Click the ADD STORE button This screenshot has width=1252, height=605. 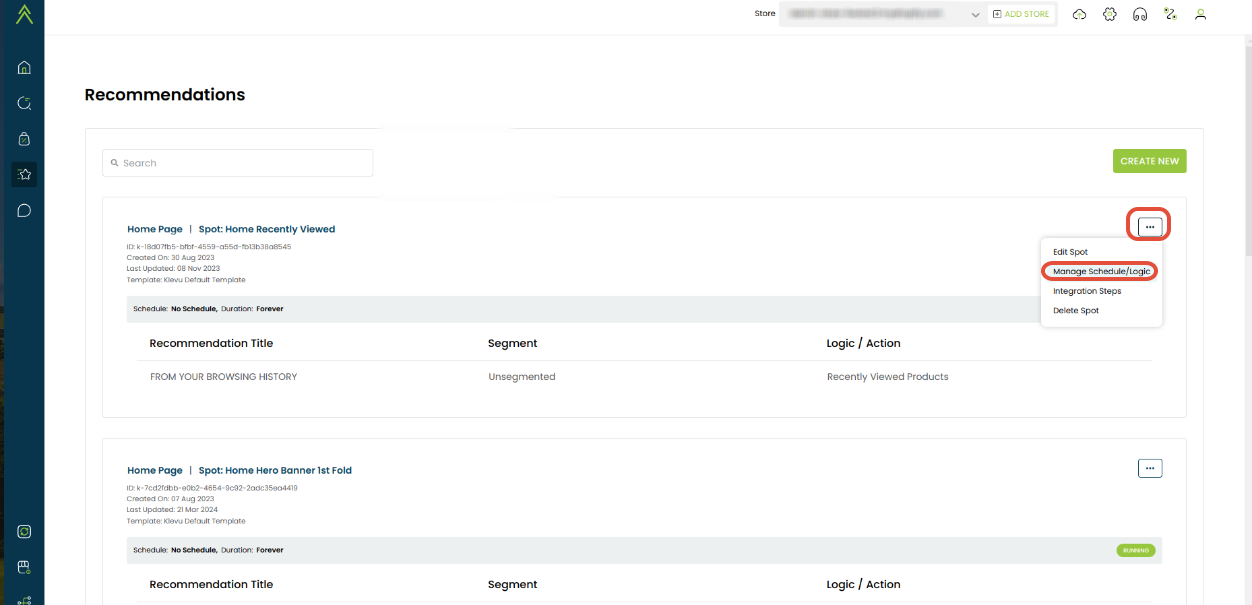pos(1021,15)
